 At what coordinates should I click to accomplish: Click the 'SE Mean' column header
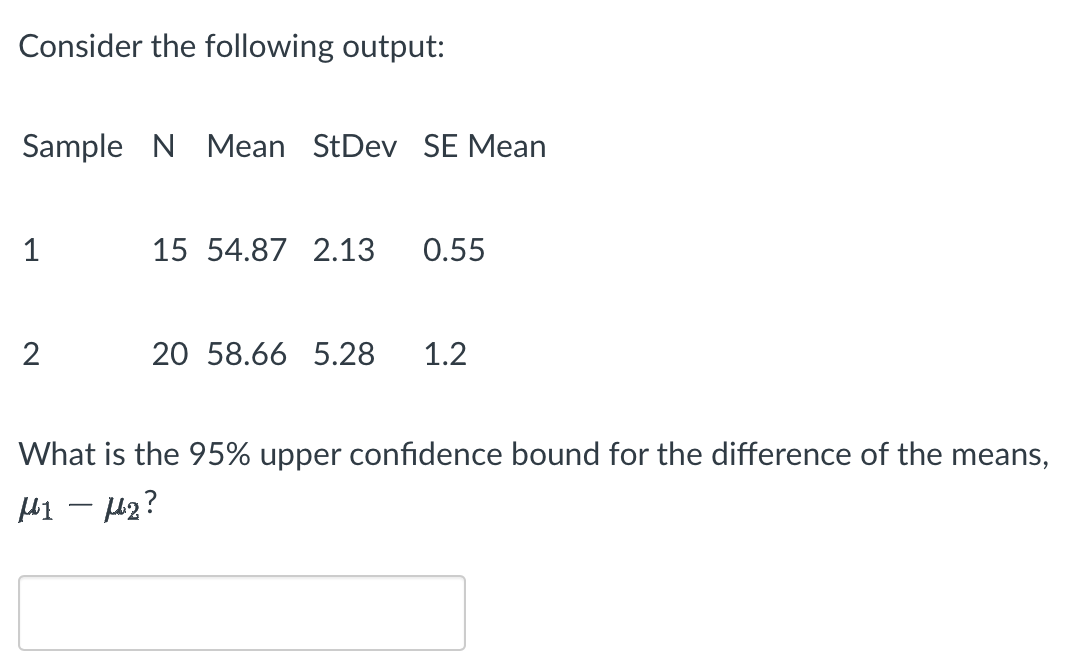[x=484, y=146]
